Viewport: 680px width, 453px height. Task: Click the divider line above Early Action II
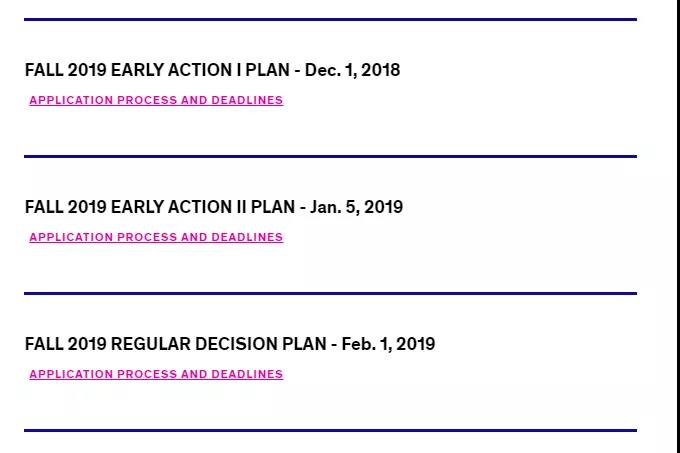(330, 156)
